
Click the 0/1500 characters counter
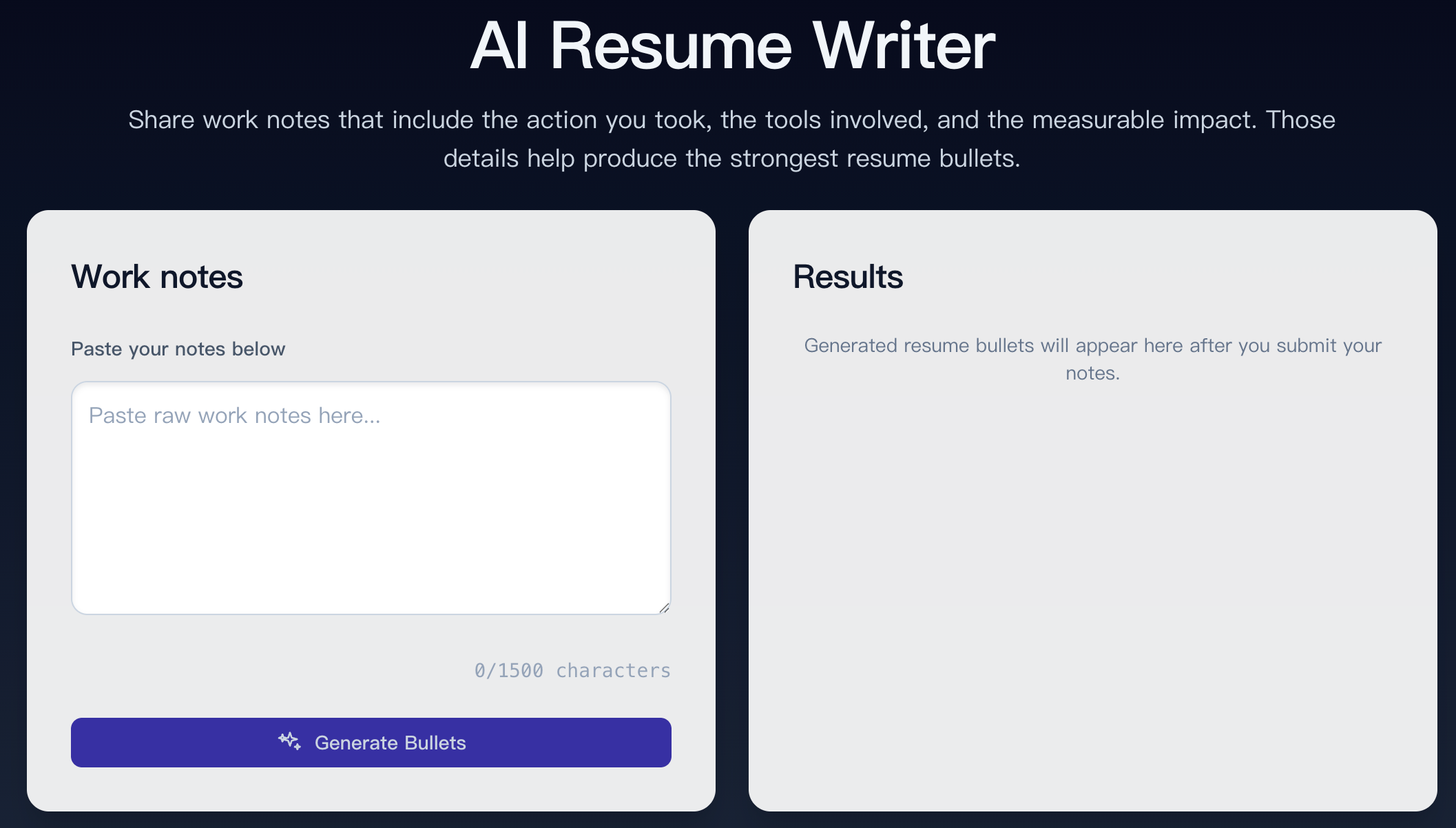click(572, 670)
